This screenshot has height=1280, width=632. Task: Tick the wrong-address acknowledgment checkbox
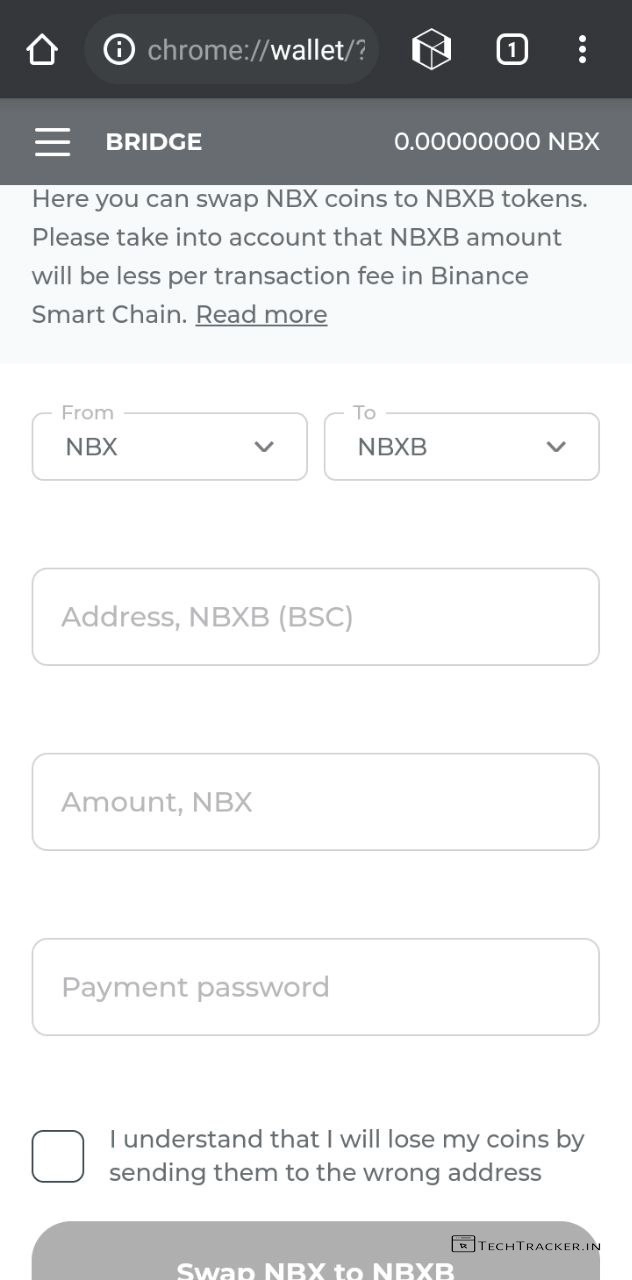(x=58, y=1156)
